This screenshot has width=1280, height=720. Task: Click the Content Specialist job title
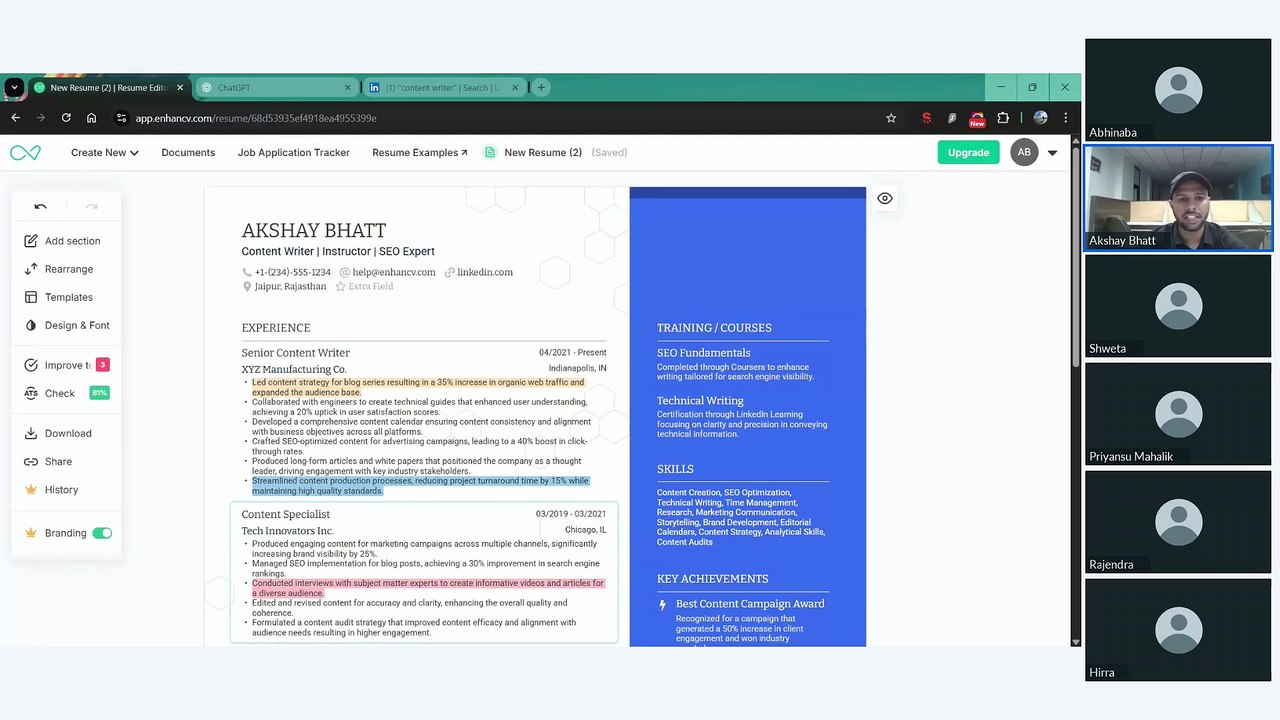(285, 514)
